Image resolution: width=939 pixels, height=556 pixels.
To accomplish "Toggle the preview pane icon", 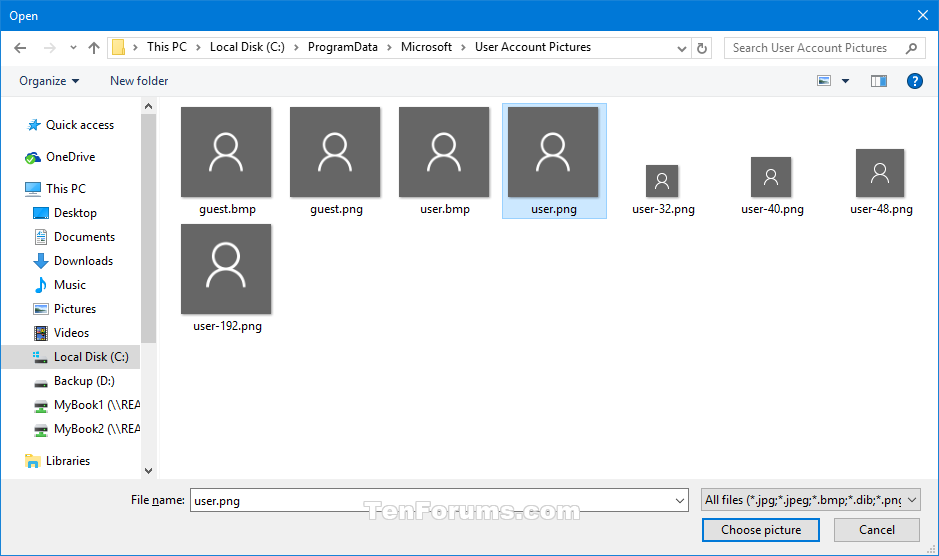I will tap(878, 81).
